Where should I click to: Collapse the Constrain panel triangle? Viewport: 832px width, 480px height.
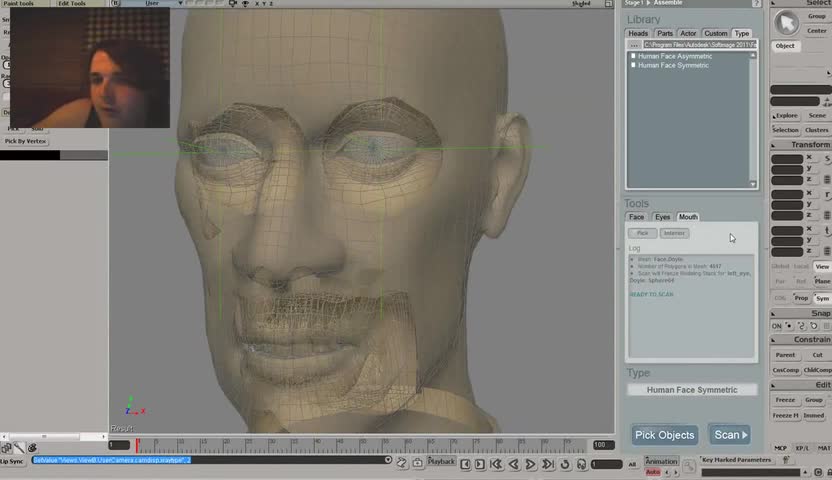coord(773,339)
